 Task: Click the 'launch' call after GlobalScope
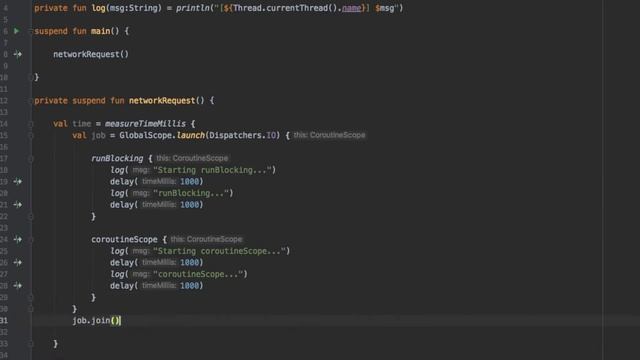click(191, 135)
